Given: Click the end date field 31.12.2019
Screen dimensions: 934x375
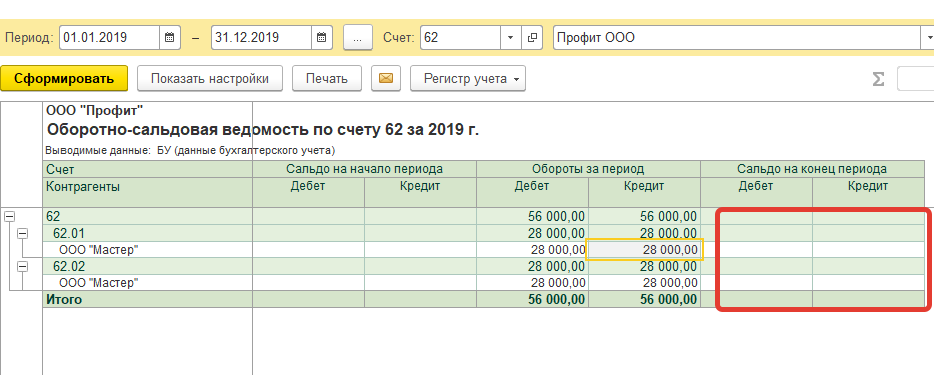Looking at the screenshot, I should (x=261, y=38).
